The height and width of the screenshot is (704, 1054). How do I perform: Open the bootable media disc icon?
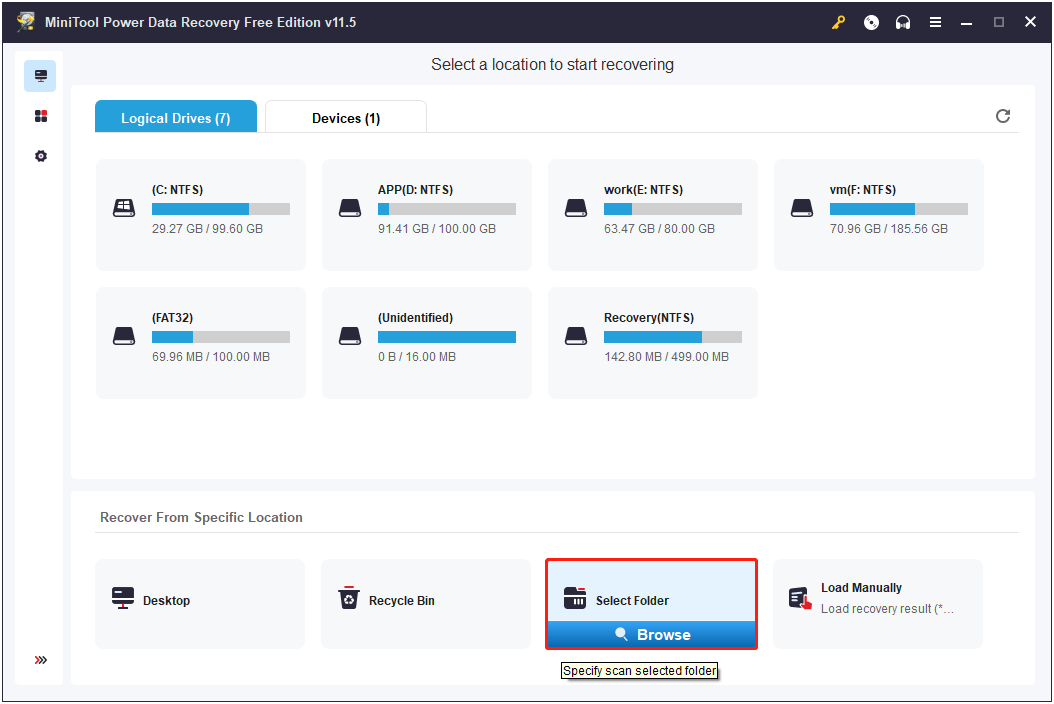(871, 22)
